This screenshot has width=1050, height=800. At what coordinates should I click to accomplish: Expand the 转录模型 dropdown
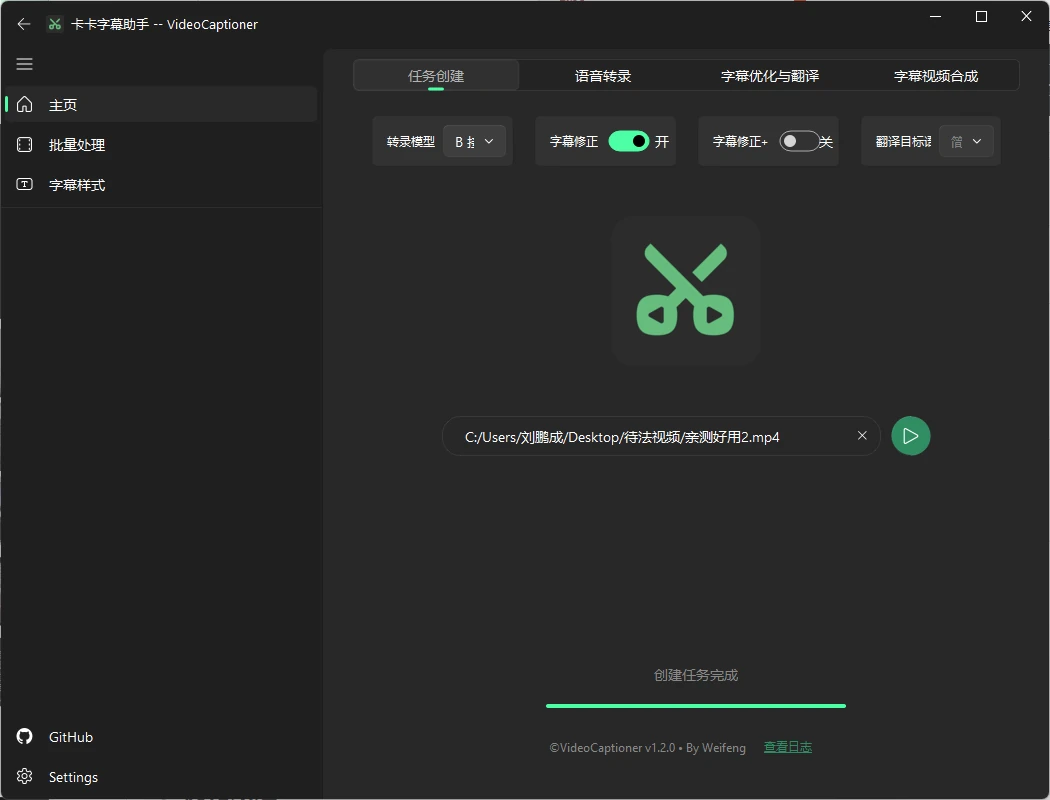(x=474, y=142)
